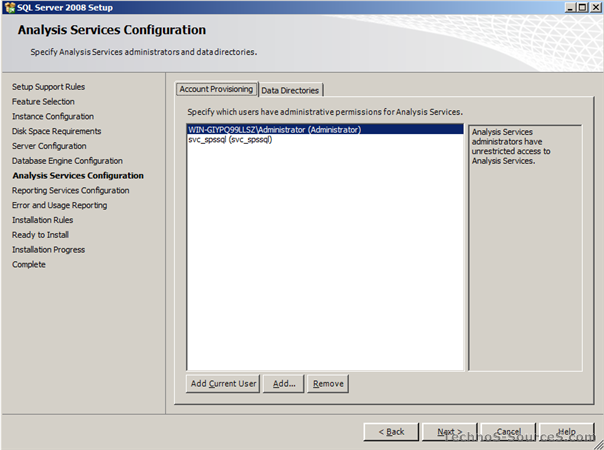Screen dimensions: 604x450
Task: Click Complete step in sidebar
Action: (29, 264)
